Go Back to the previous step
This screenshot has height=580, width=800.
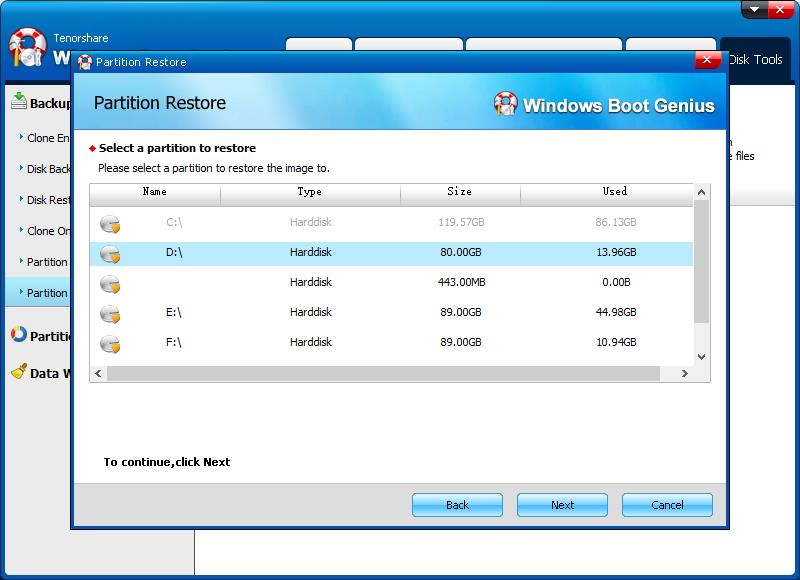[x=457, y=505]
